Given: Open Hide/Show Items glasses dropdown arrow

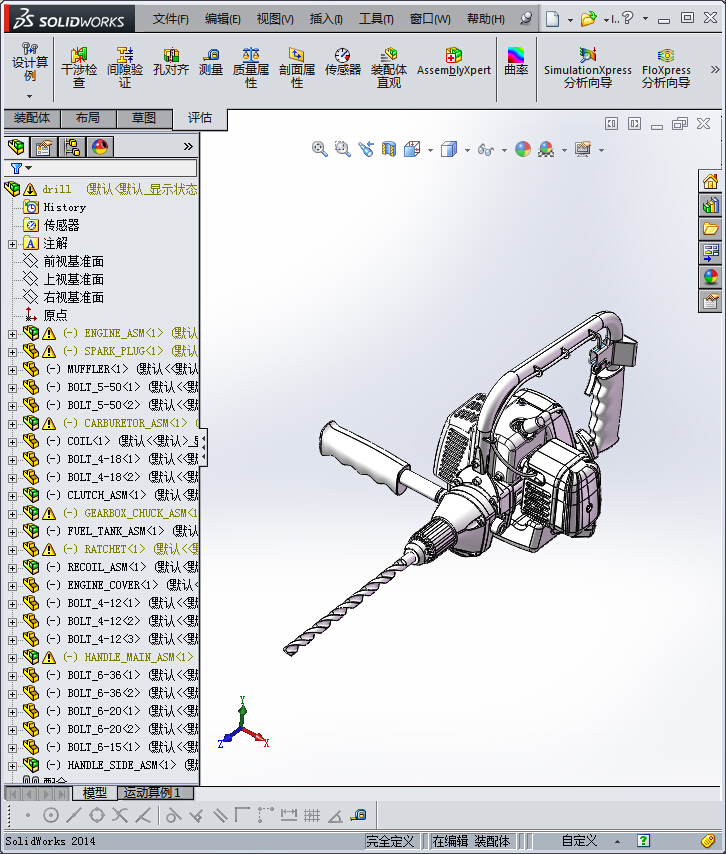Looking at the screenshot, I should [504, 150].
